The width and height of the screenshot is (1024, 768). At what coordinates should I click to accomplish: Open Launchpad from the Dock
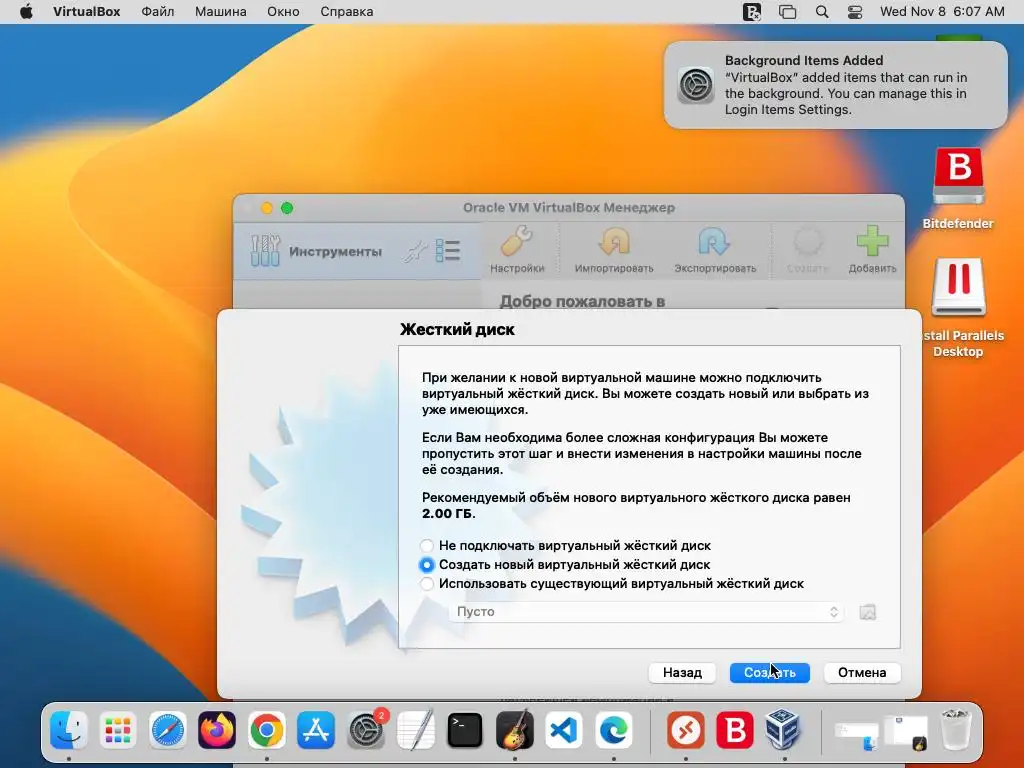coord(118,729)
